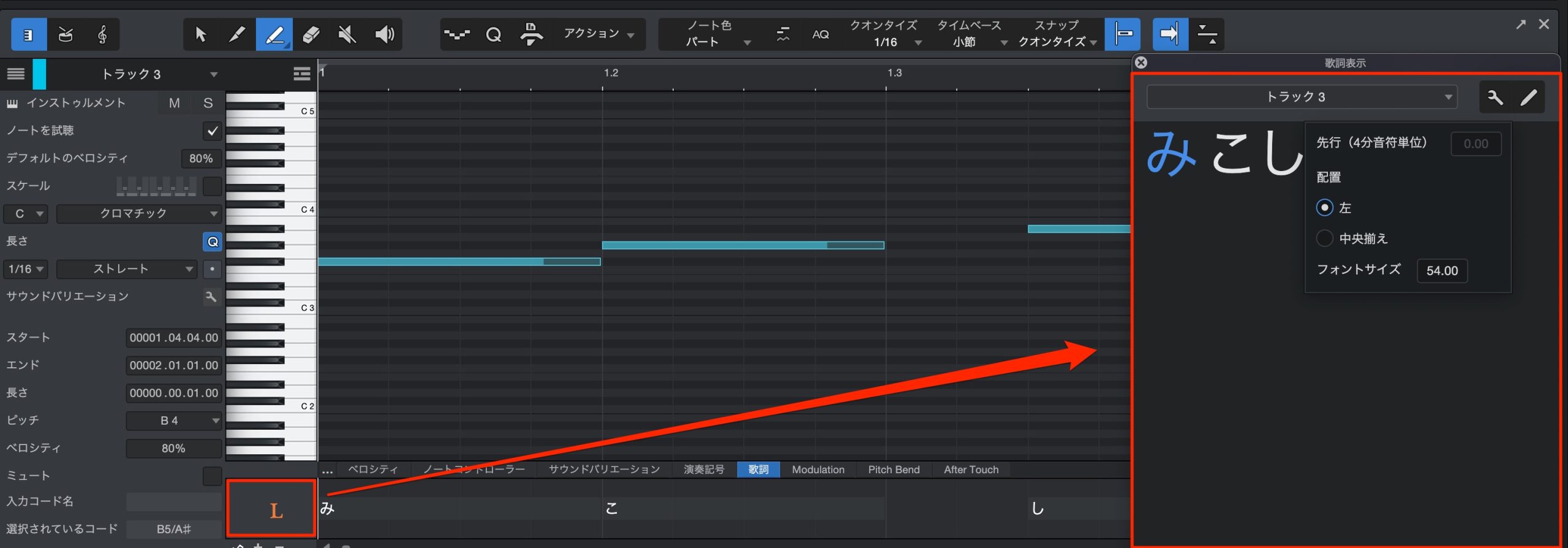
Task: Select the Listen speaker tool
Action: coord(384,34)
